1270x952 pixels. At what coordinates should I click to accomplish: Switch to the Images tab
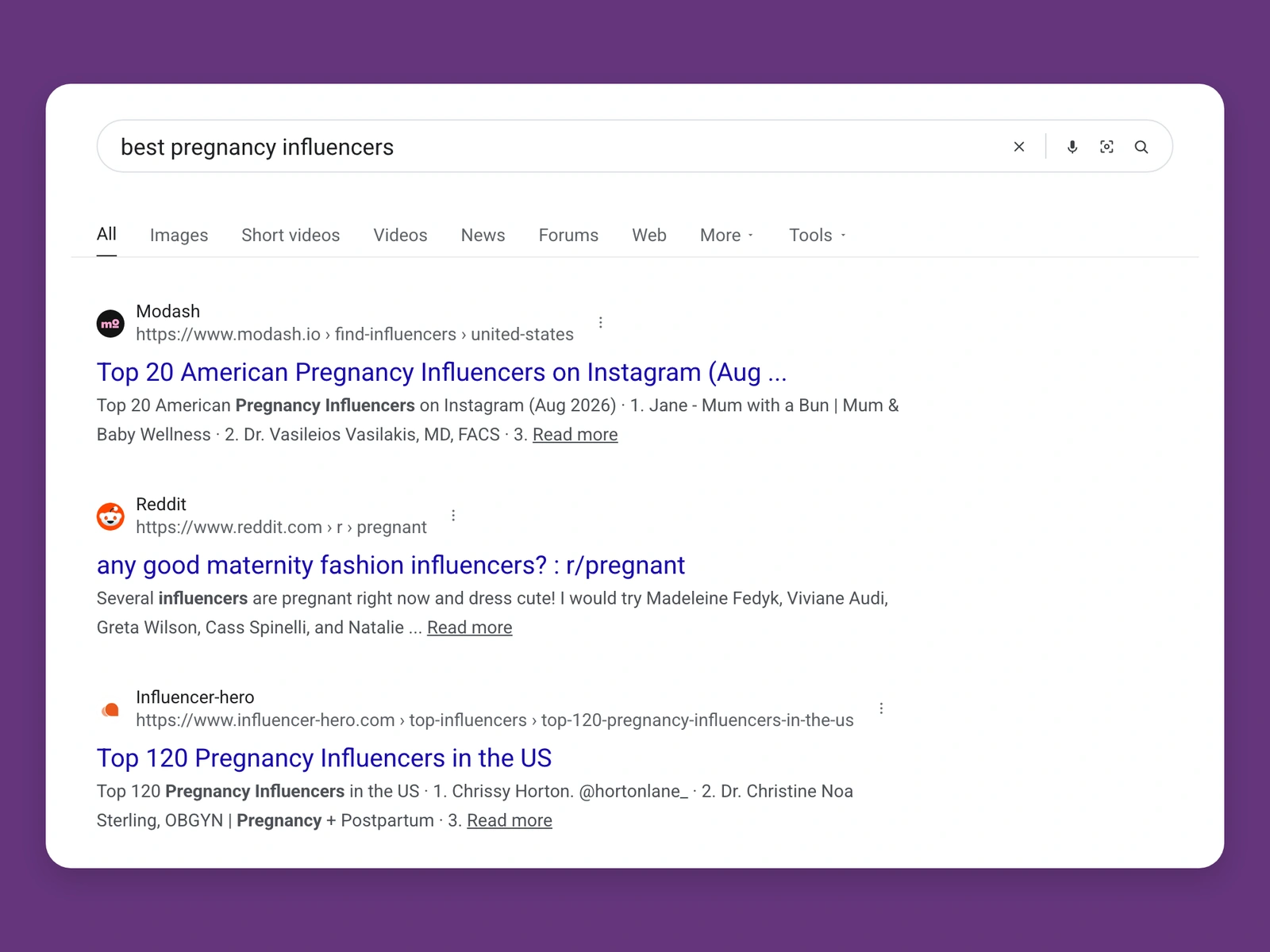point(179,235)
